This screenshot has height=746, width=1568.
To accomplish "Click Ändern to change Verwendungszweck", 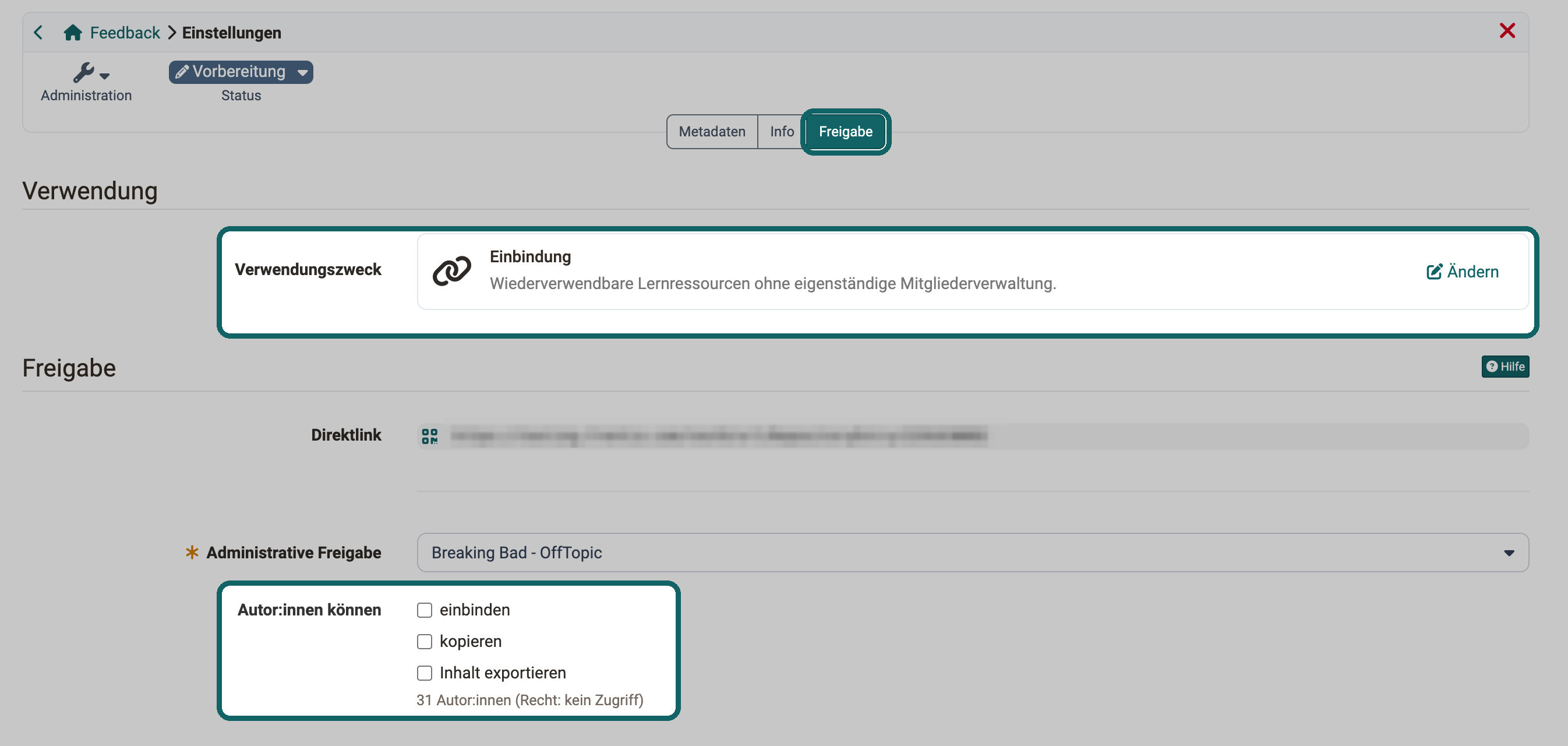I will (x=1462, y=272).
